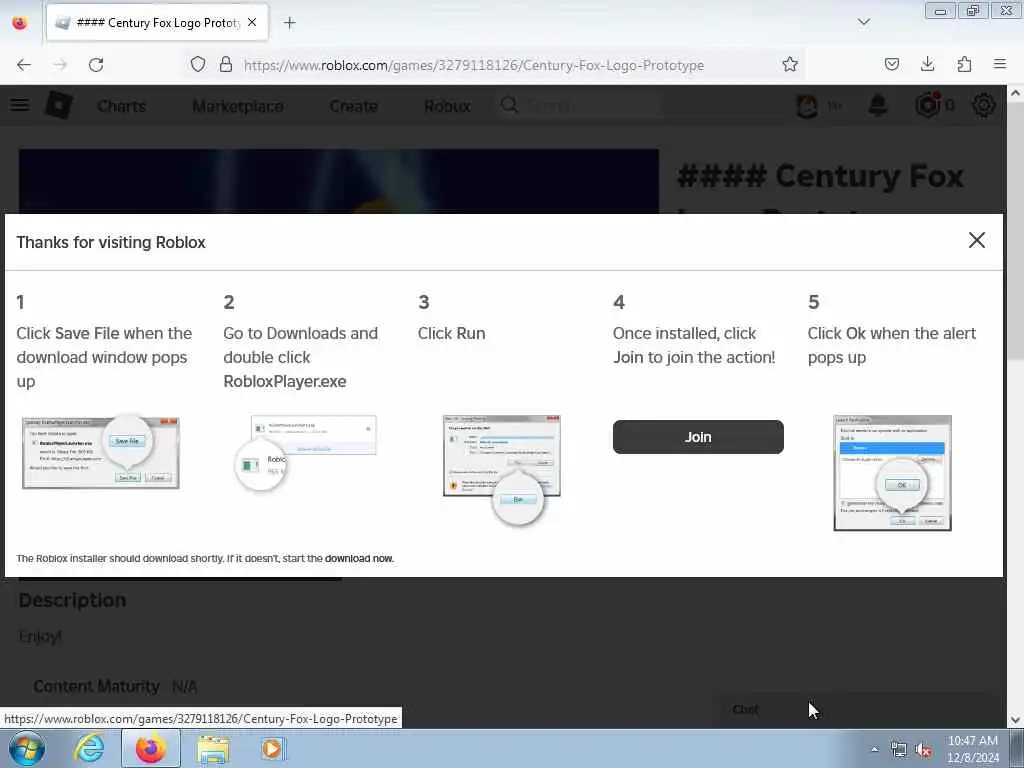1024x768 pixels.
Task: Show hidden system tray icons
Action: click(x=874, y=749)
